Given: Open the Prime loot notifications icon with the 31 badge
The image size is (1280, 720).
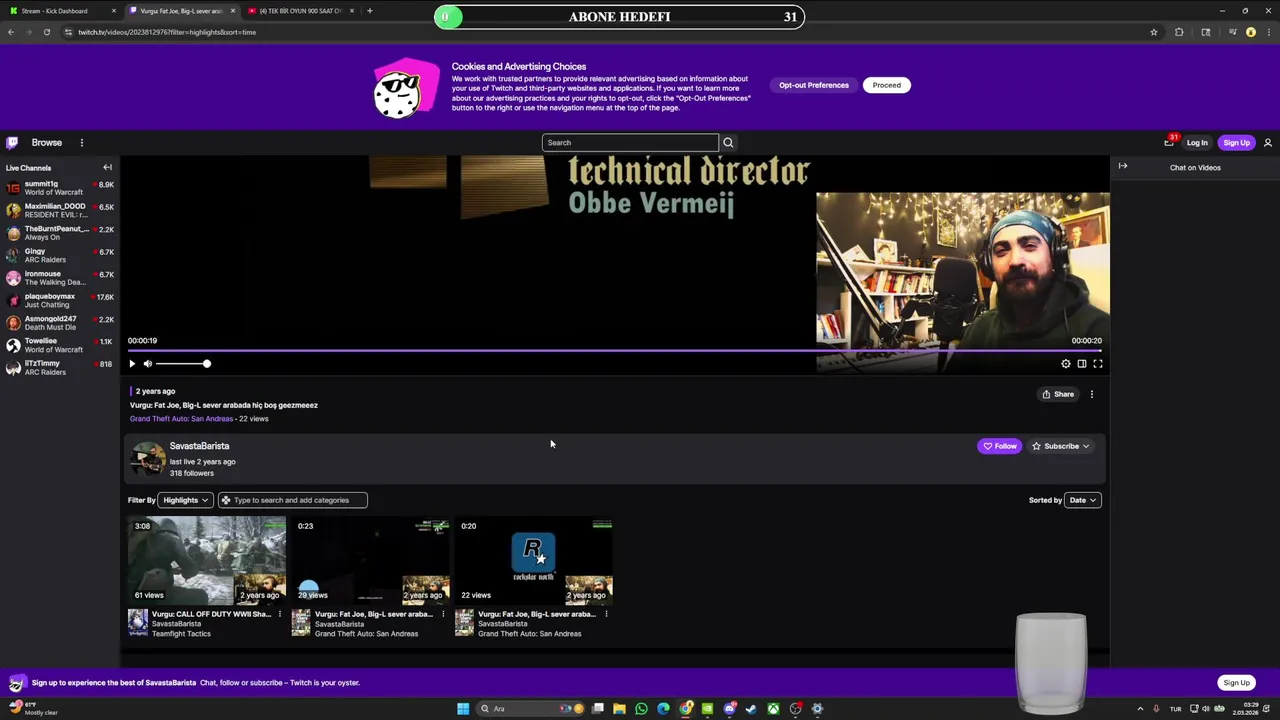Looking at the screenshot, I should 1169,142.
